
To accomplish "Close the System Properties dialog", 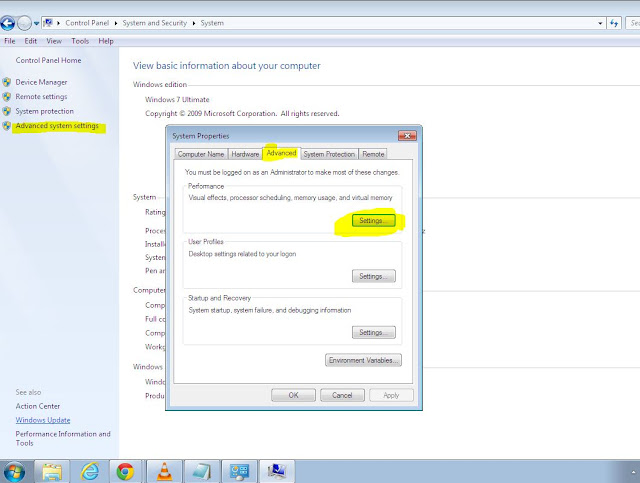I will (x=407, y=136).
